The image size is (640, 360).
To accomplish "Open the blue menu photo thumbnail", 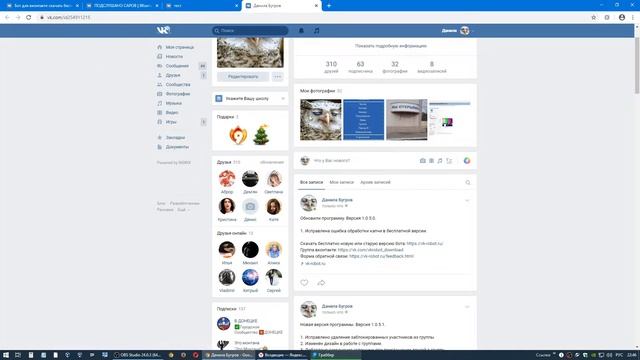I will pos(364,120).
